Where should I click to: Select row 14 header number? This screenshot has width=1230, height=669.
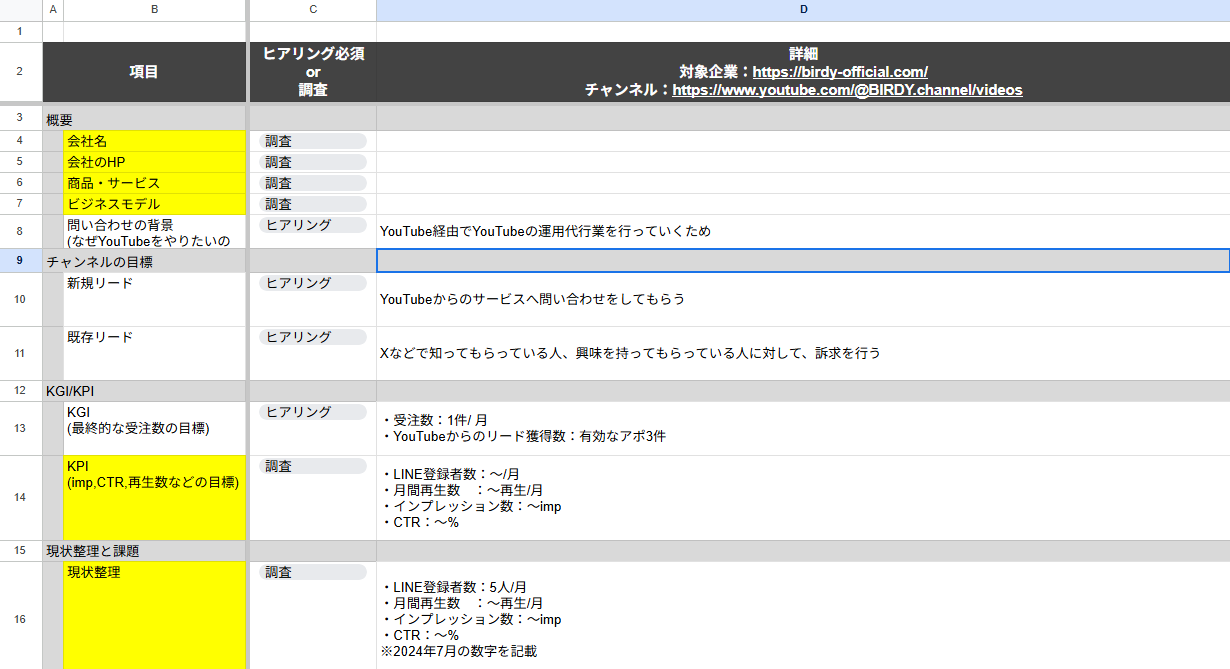pyautogui.click(x=20, y=498)
